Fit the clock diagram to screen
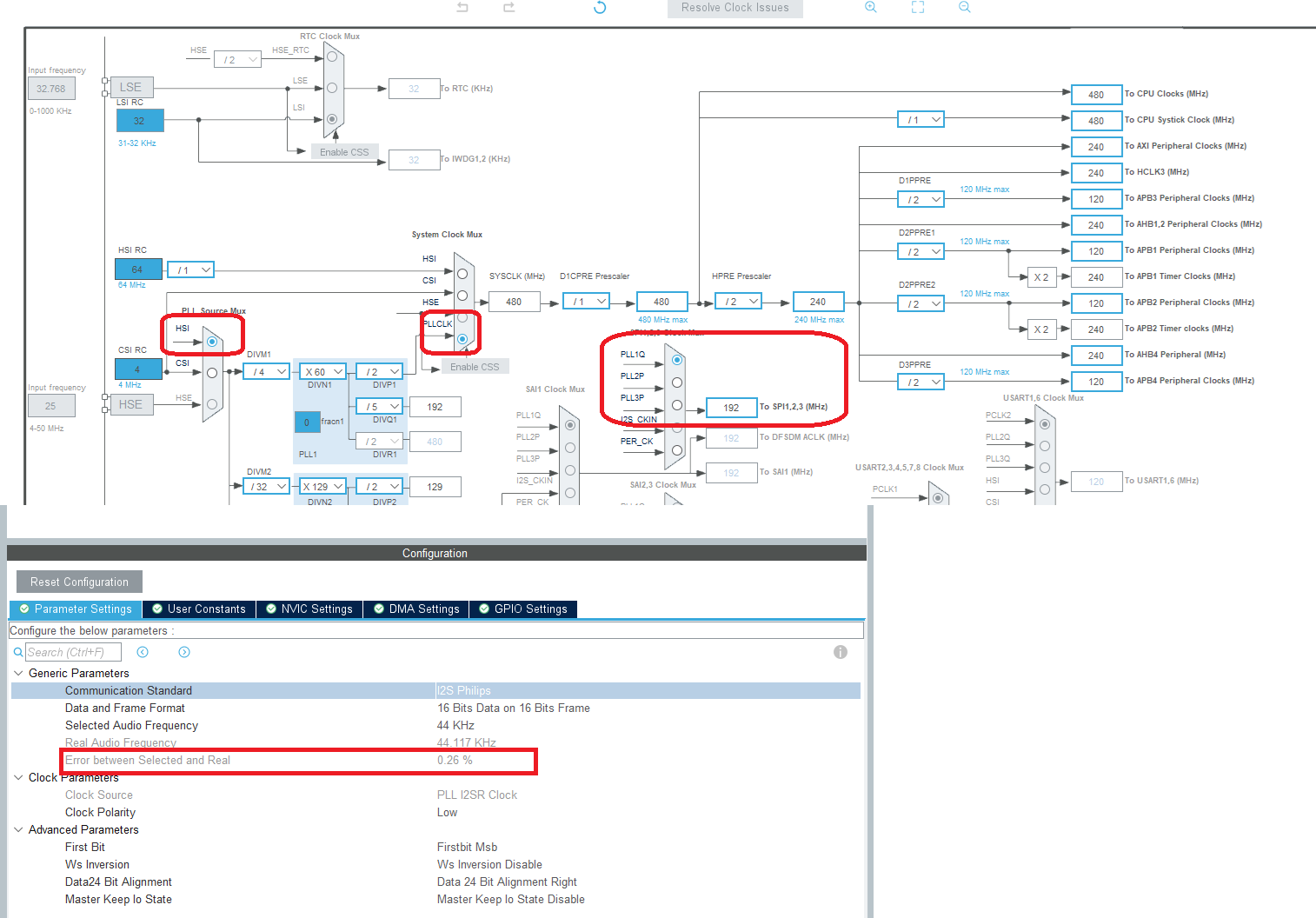This screenshot has width=1316, height=918. [917, 8]
